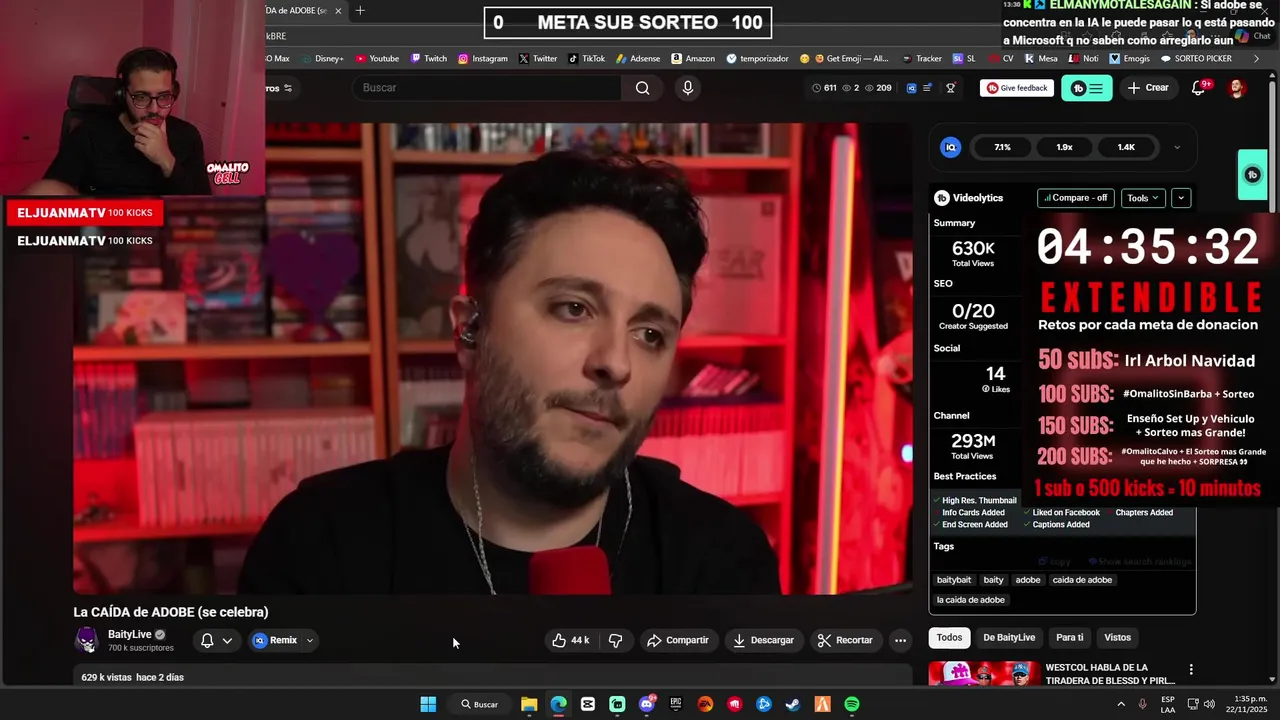Screen dimensions: 1280x720
Task: Open options for WESTCOL recommended video
Action: 1190,669
